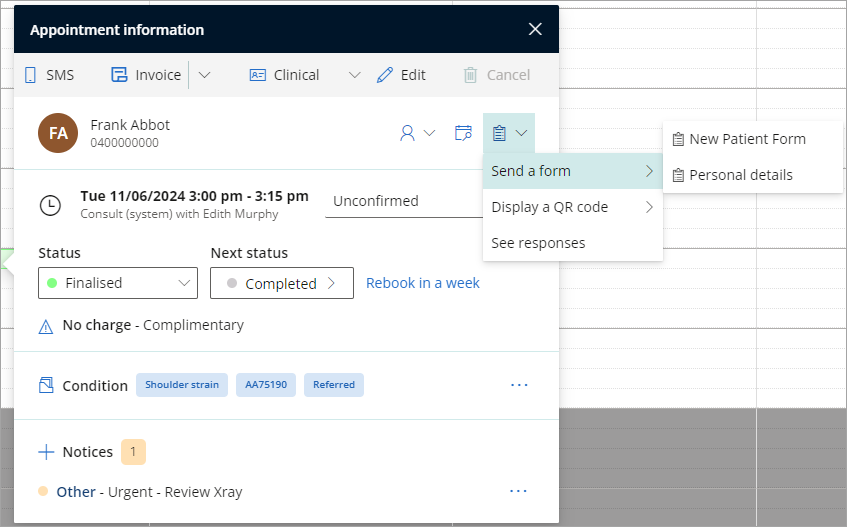Click the No charge - Complimentary text
The image size is (847, 527).
tap(153, 325)
